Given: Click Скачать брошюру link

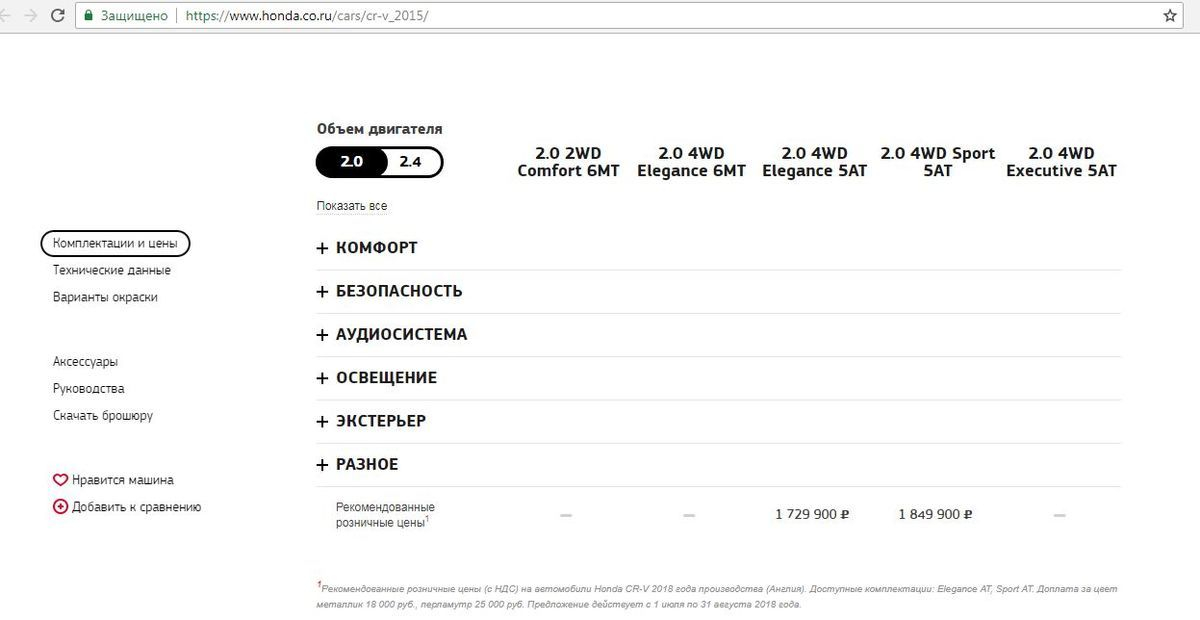Looking at the screenshot, I should [x=103, y=415].
